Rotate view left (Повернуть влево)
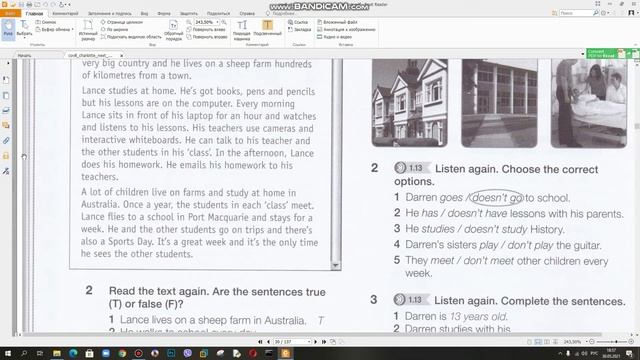Image resolution: width=640 pixels, height=360 pixels. (x=206, y=29)
